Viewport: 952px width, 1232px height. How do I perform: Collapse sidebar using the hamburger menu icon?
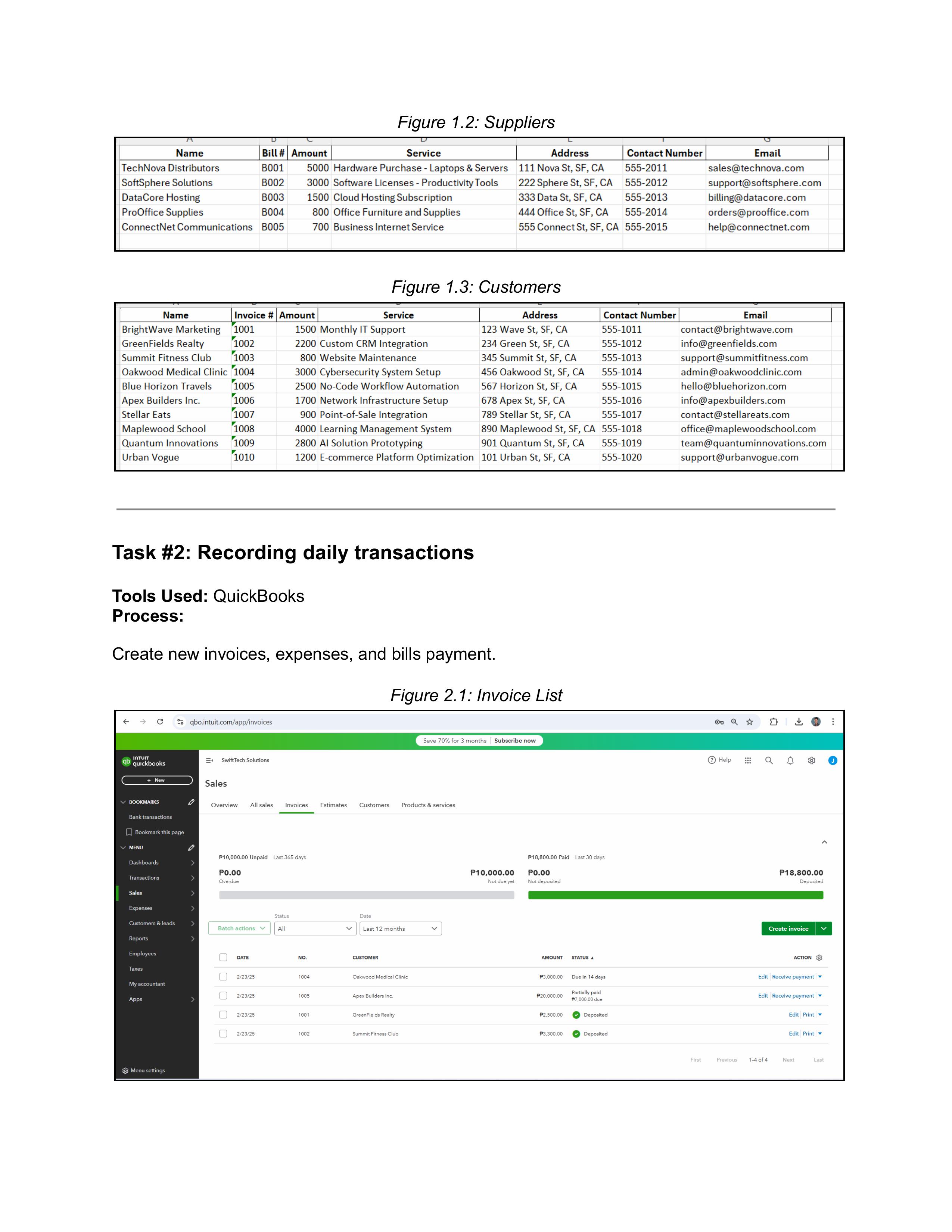click(209, 760)
